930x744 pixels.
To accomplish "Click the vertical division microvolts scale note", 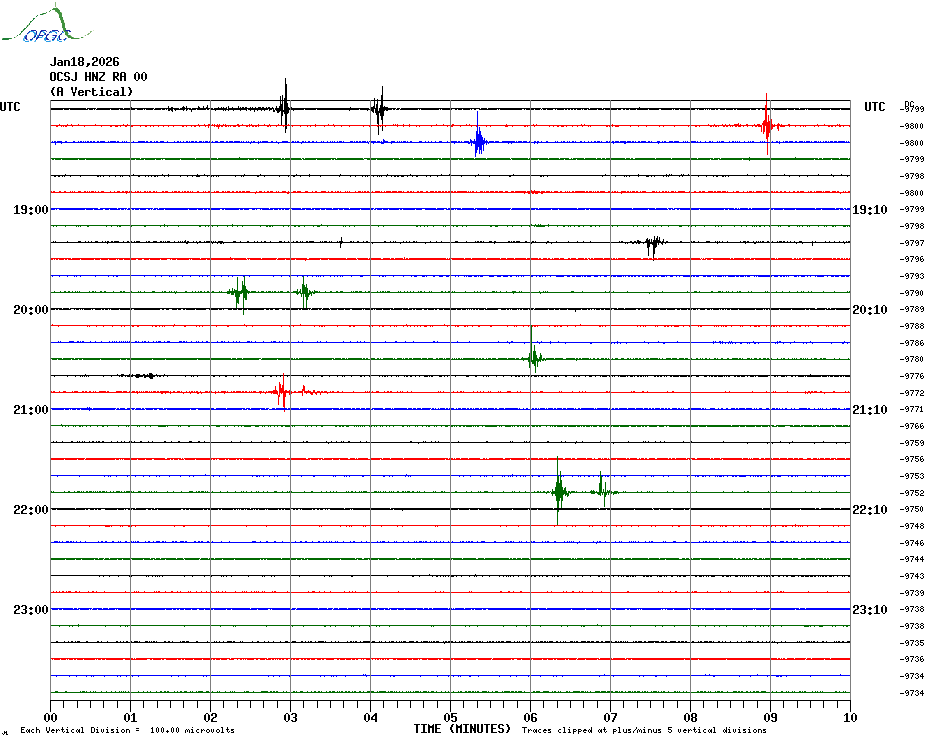I will coord(127,730).
